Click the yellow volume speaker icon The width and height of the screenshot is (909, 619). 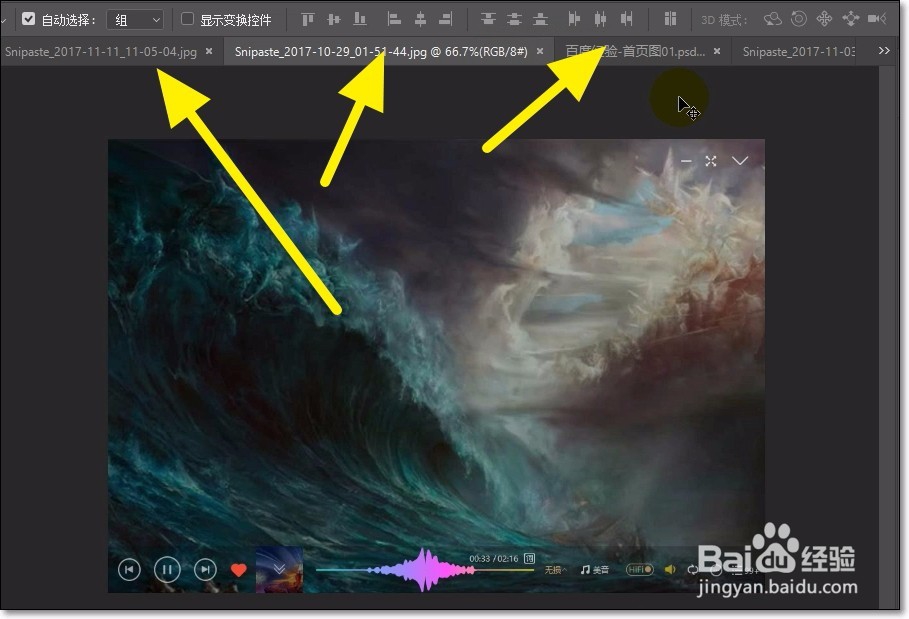pyautogui.click(x=670, y=570)
